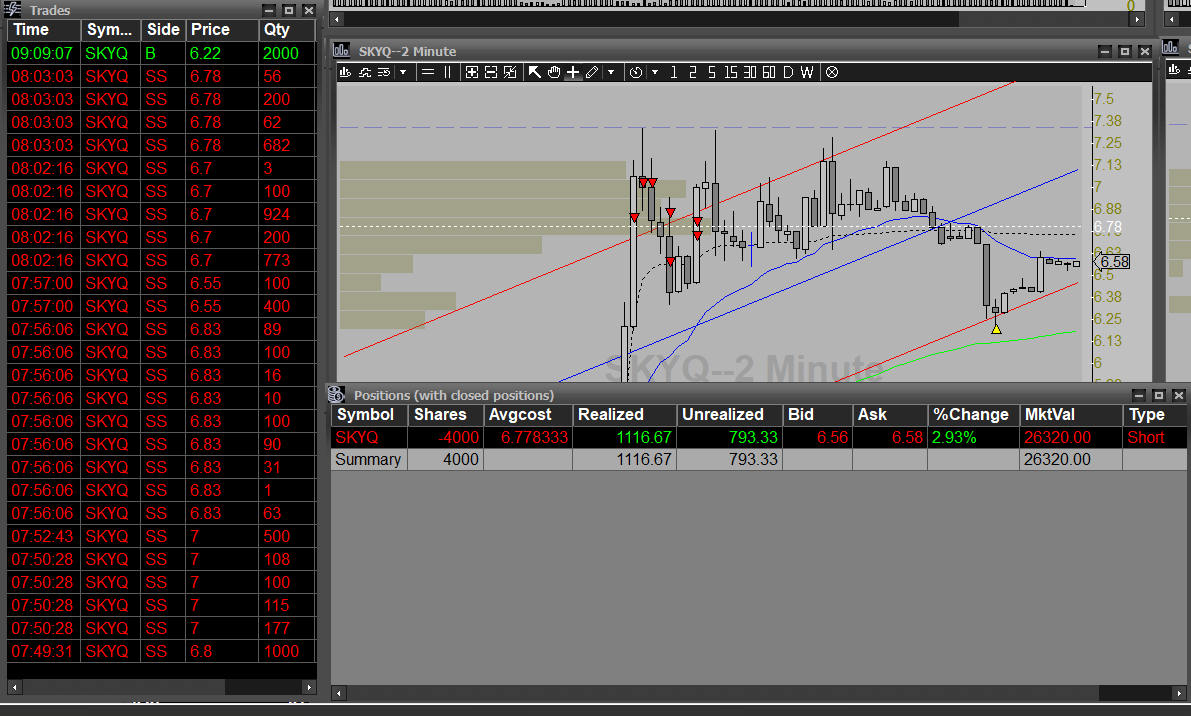The image size is (1191, 716).
Task: Select the hand pan tool
Action: (x=554, y=72)
